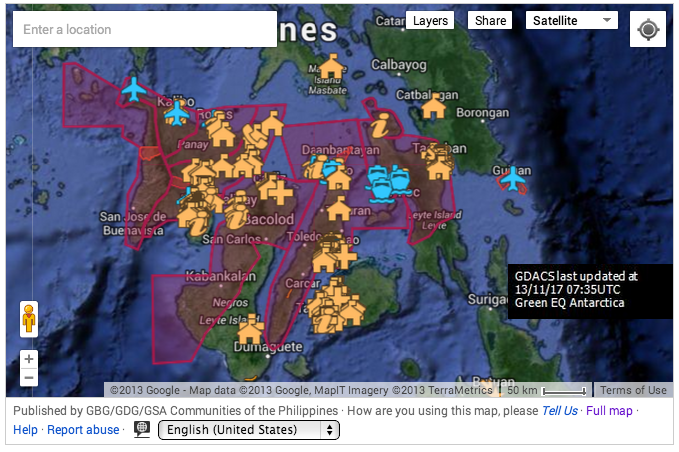Open the Tell Us link
679x452 pixels.
[559, 411]
